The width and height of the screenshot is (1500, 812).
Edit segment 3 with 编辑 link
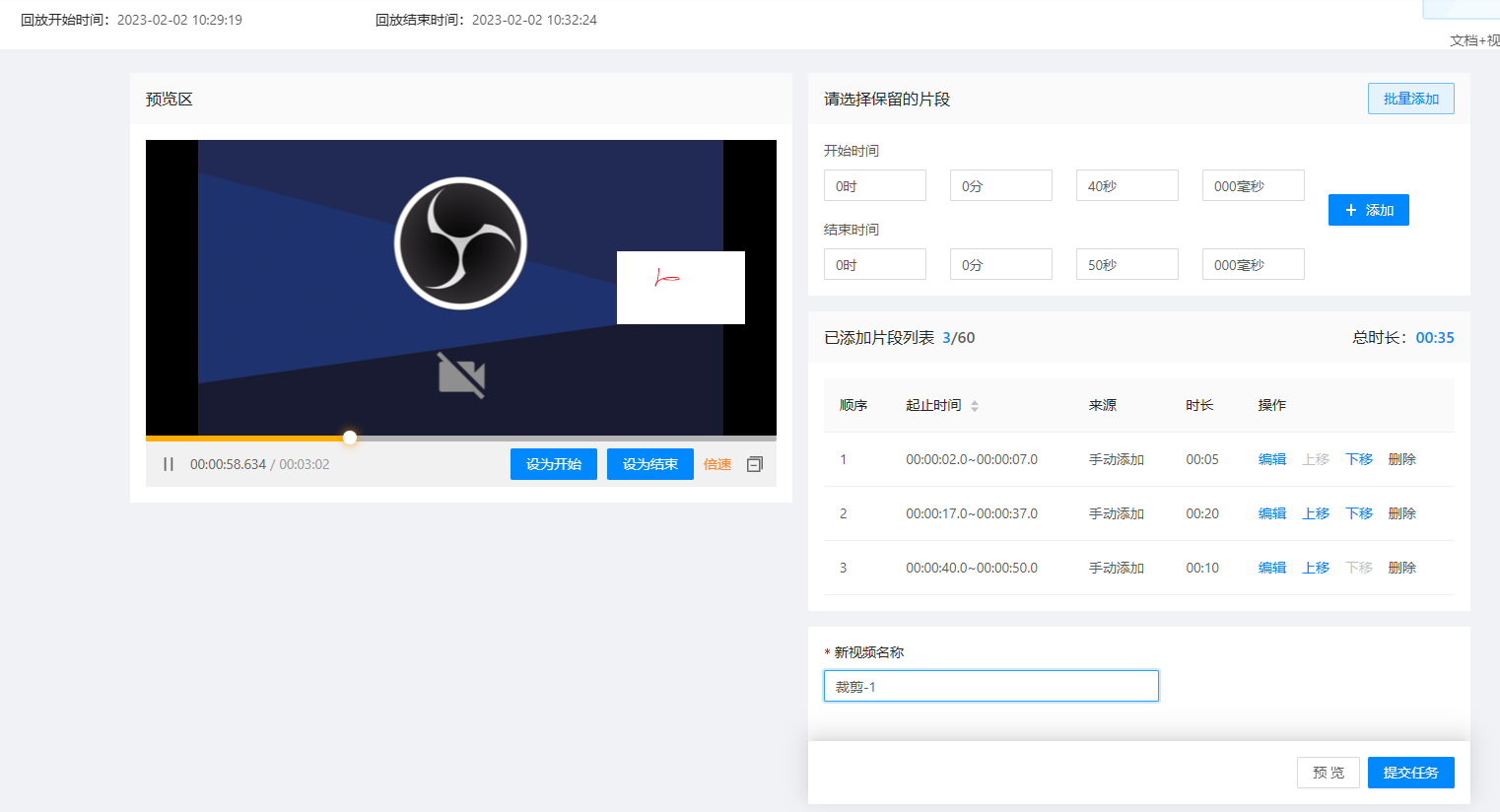click(1272, 568)
